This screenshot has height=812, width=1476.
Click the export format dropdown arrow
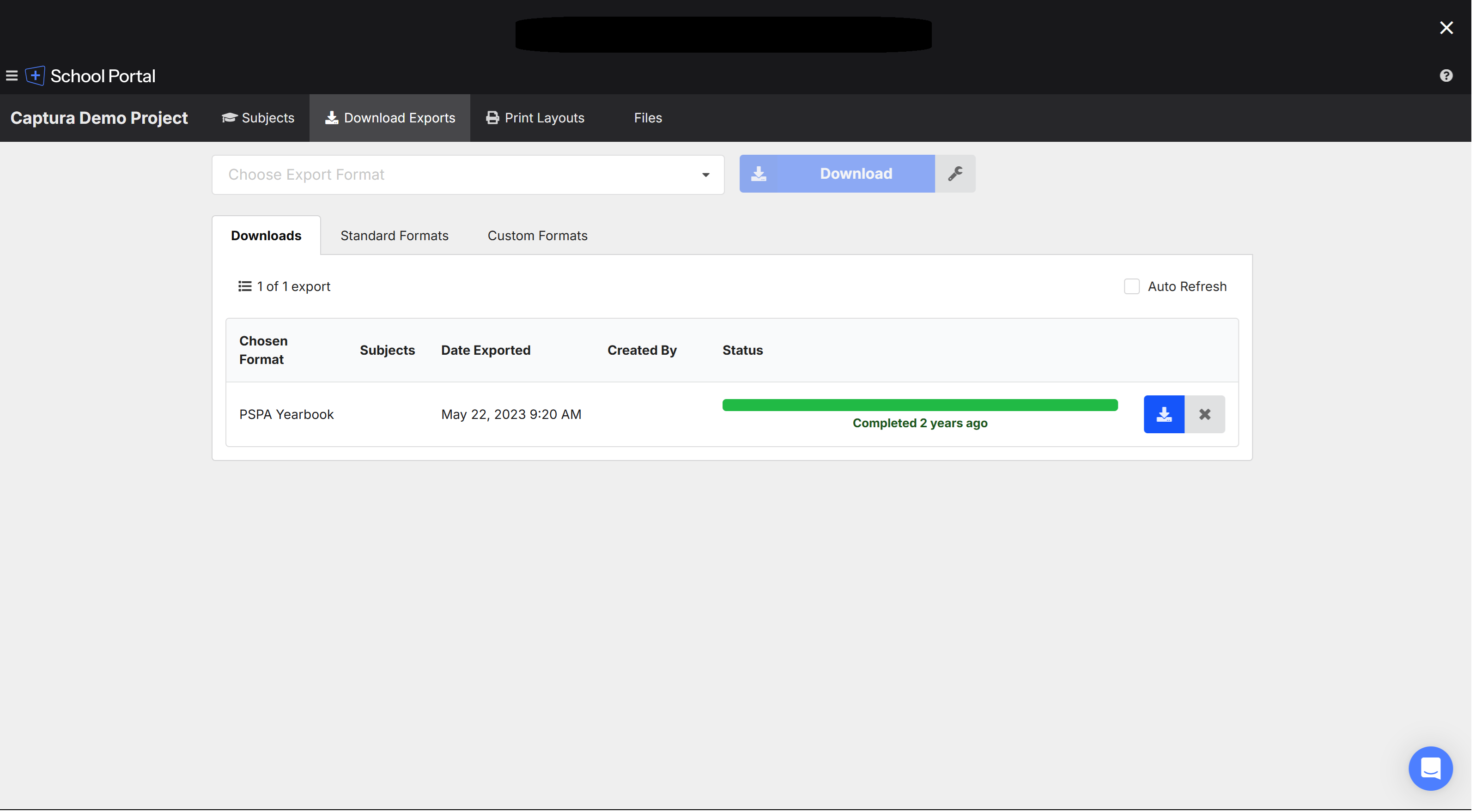click(x=705, y=175)
